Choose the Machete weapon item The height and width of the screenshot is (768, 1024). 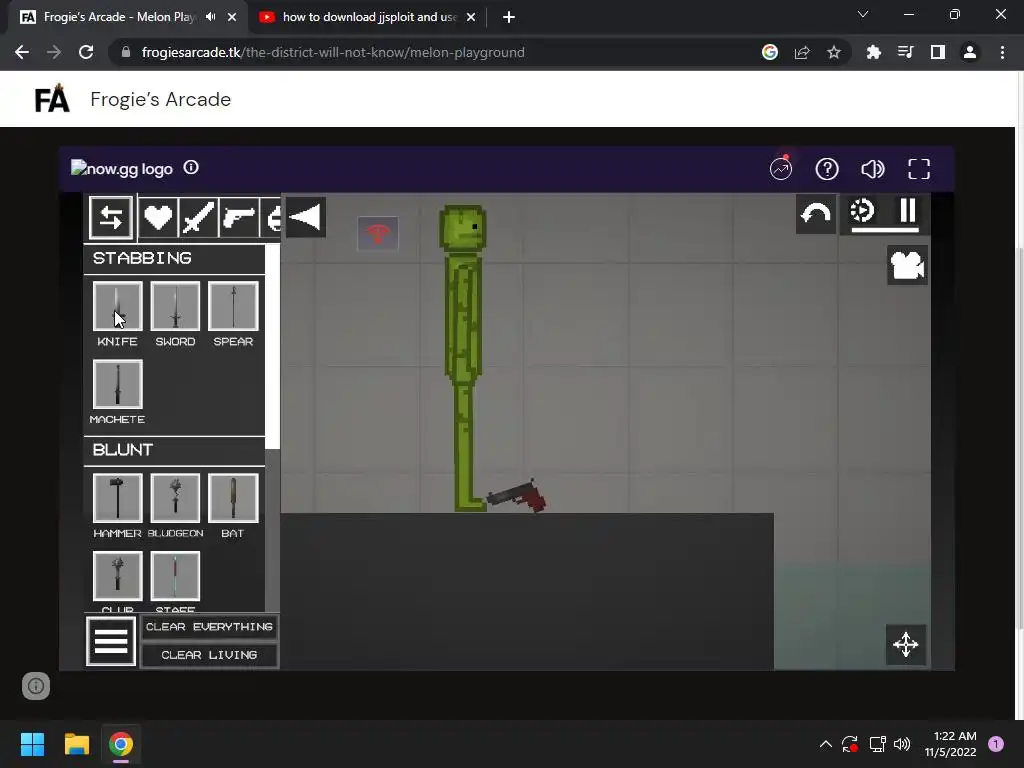tap(118, 384)
